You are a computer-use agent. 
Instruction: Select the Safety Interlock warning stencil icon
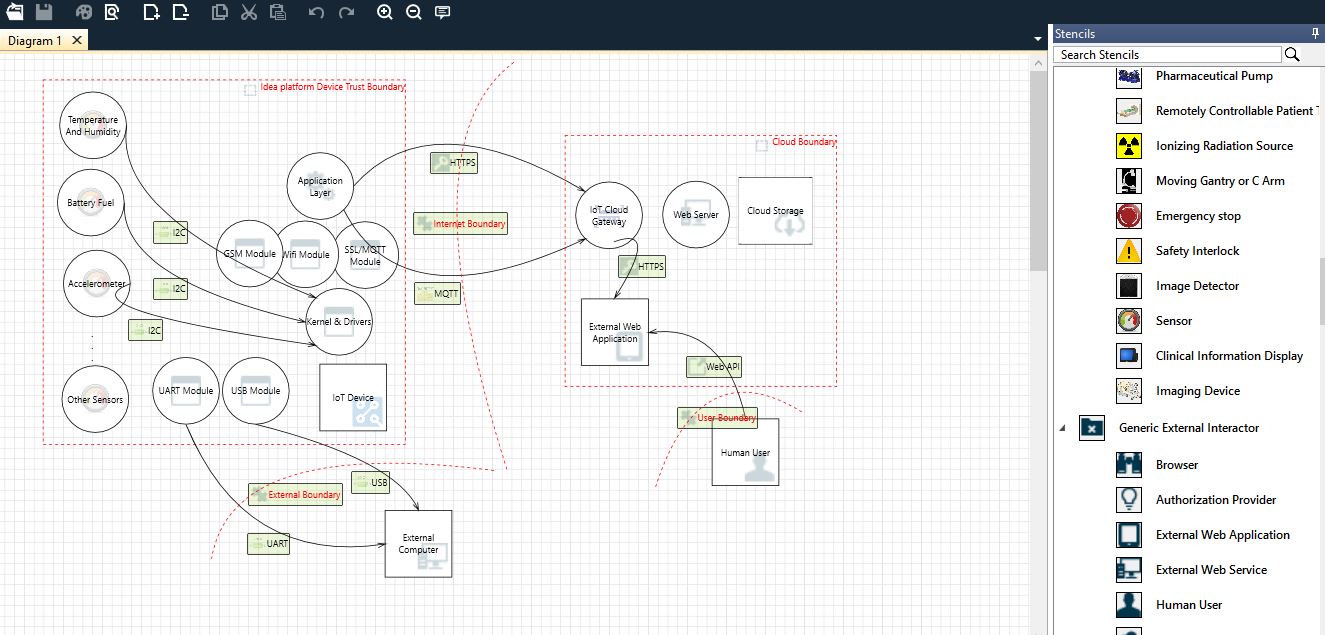1129,251
